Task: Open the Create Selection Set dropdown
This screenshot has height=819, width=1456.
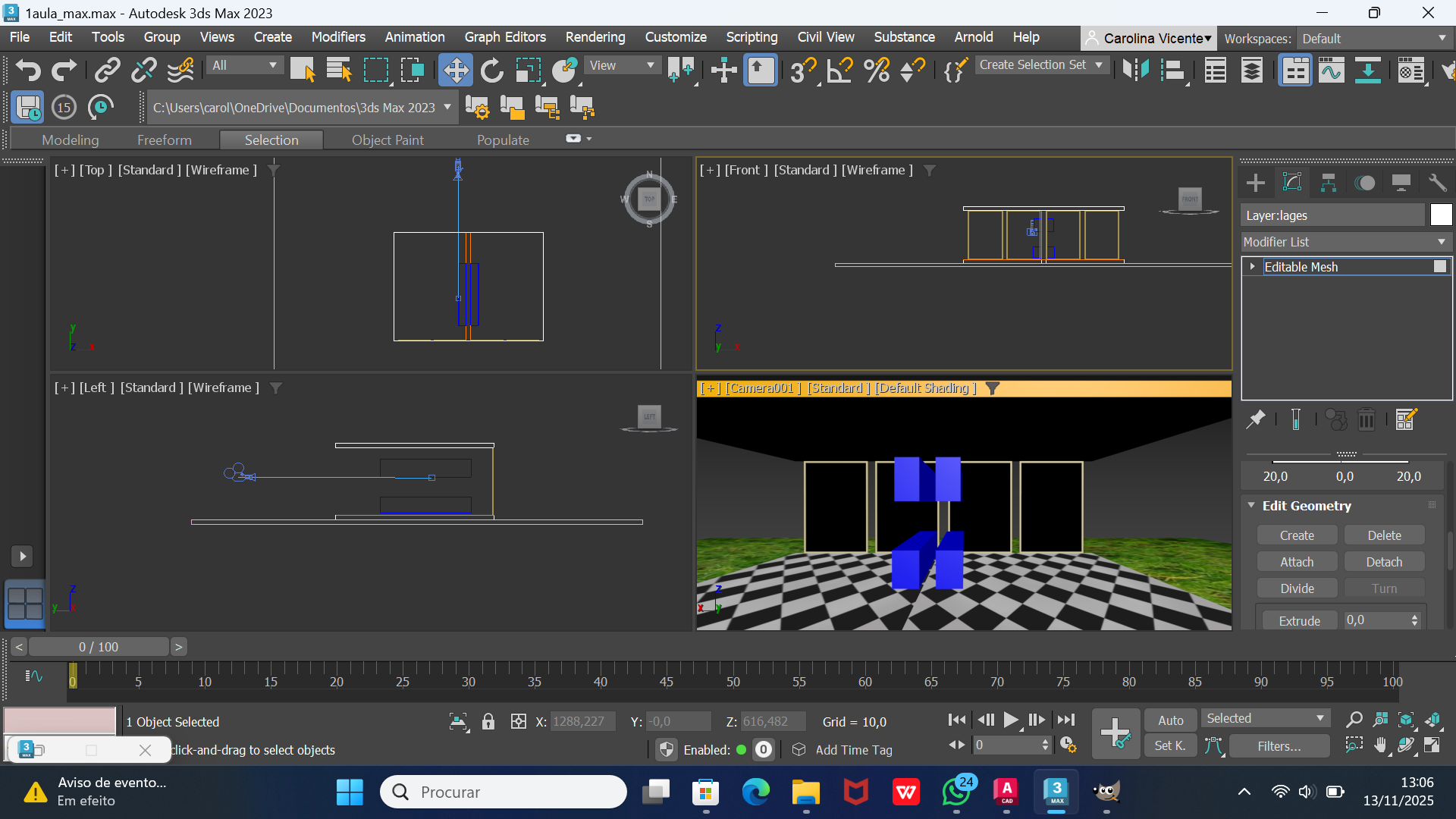Action: [x=1099, y=65]
